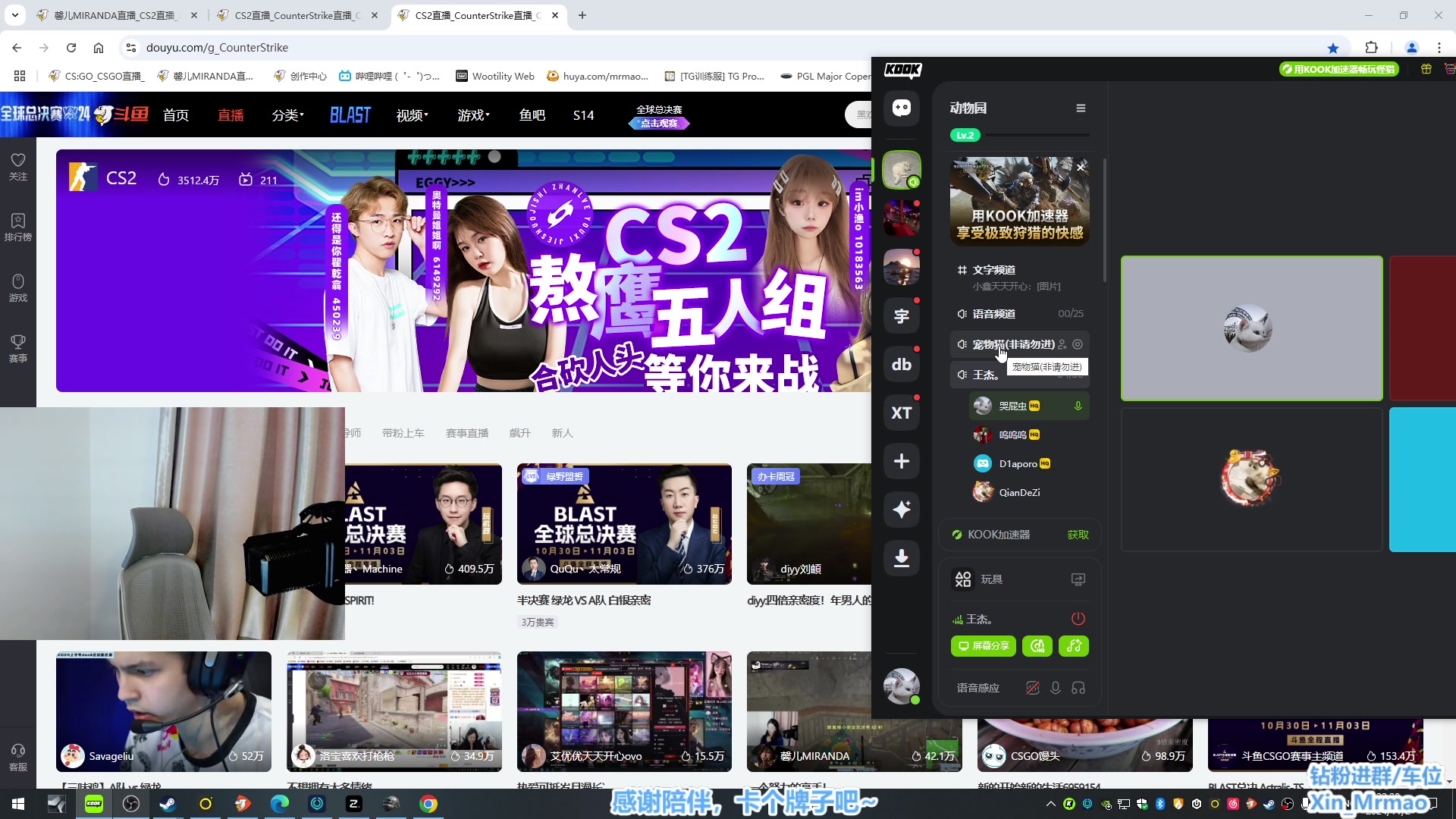Open 游戏 icon in Douyu left sidebar
The image size is (1456, 819).
tap(18, 288)
